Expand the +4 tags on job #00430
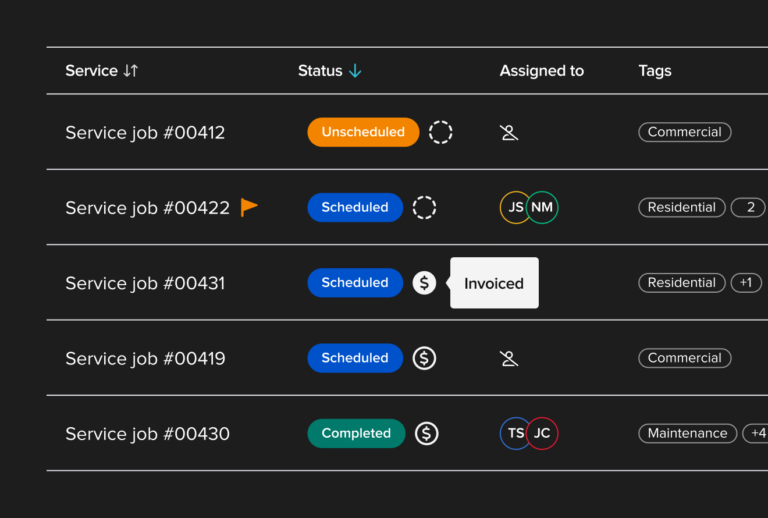 point(755,434)
